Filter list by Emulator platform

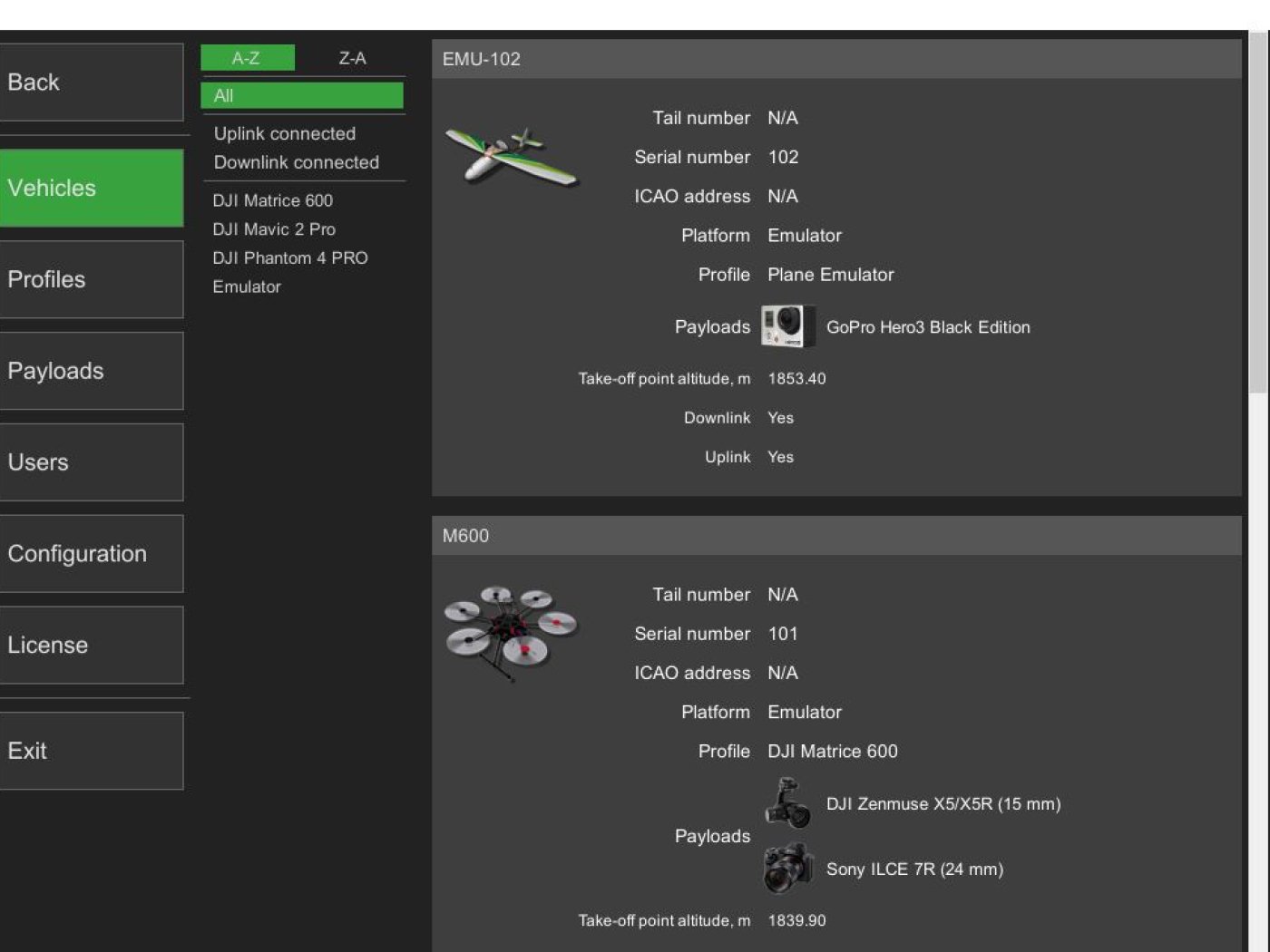pyautogui.click(x=247, y=287)
